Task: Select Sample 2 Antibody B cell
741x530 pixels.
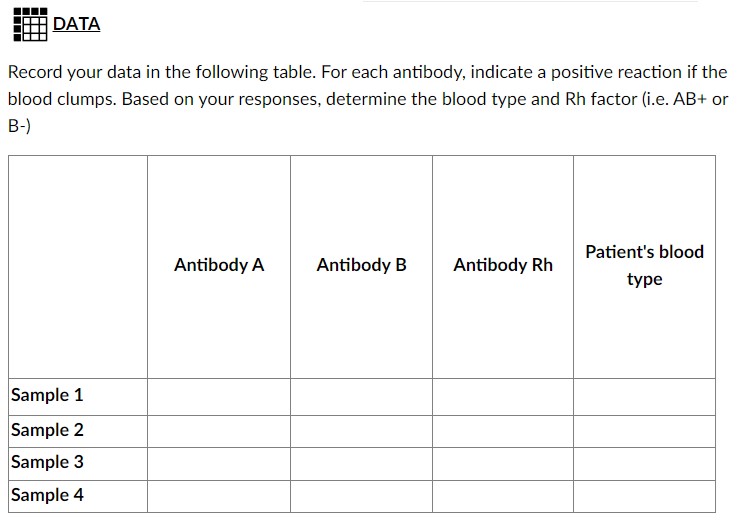Action: point(362,431)
